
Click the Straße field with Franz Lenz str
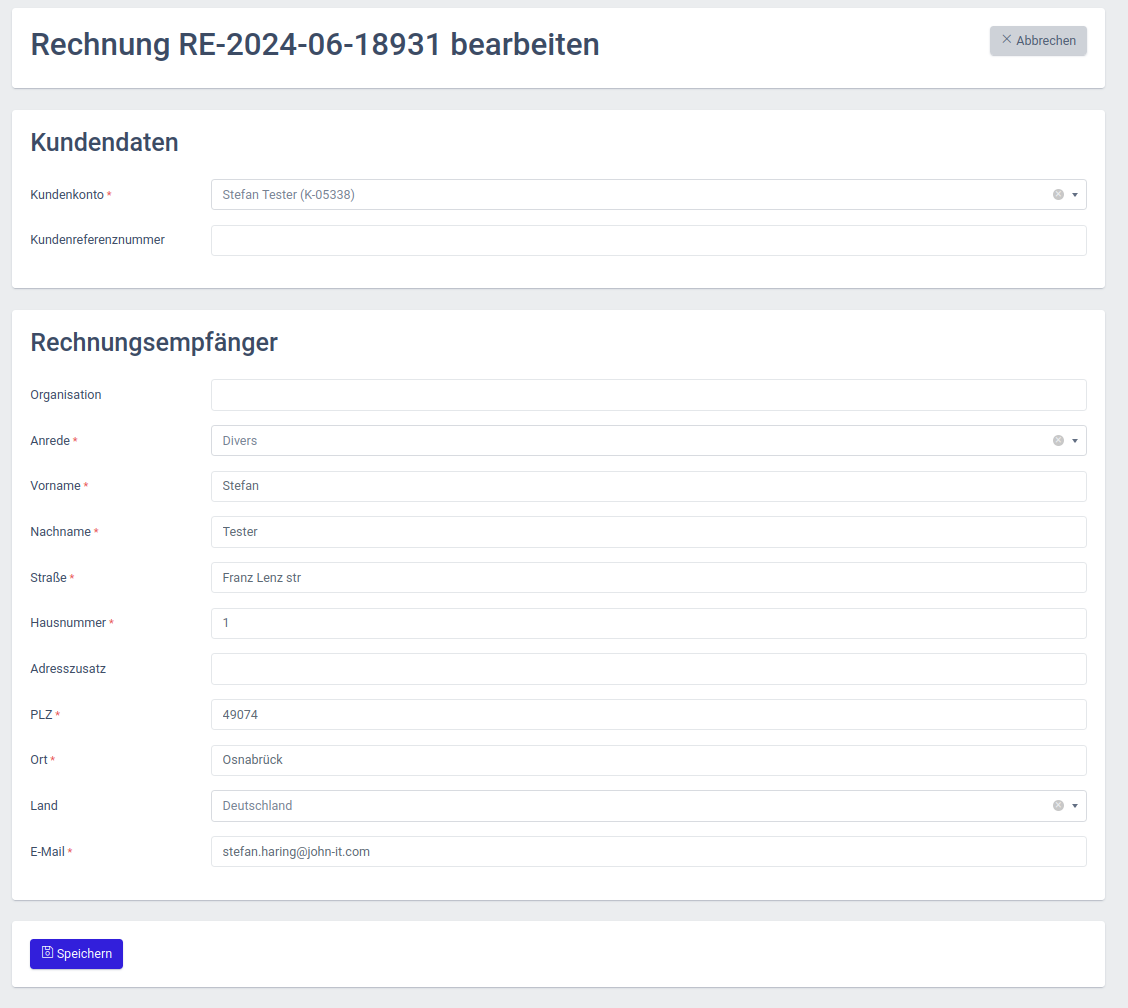(x=648, y=578)
